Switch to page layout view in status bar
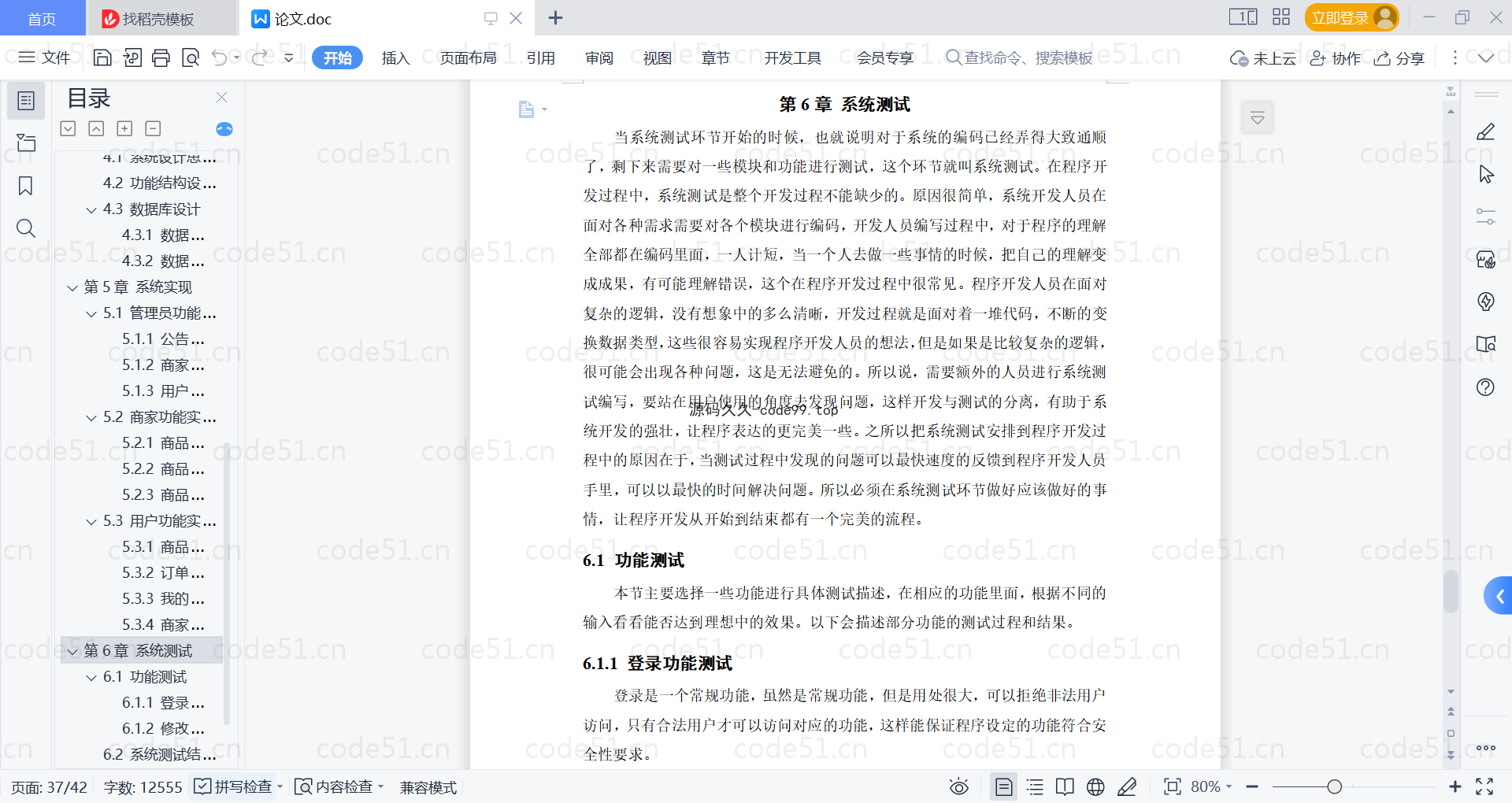Viewport: 1512px width, 803px height. tap(1003, 786)
